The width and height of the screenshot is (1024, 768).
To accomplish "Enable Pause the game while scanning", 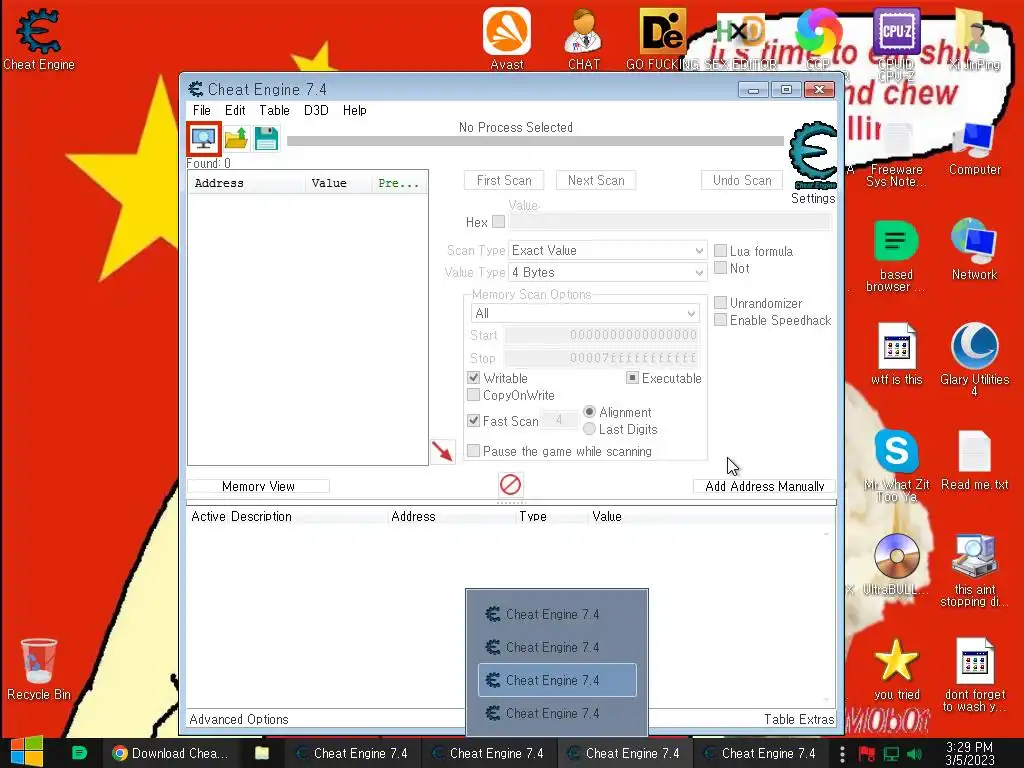I will [473, 451].
